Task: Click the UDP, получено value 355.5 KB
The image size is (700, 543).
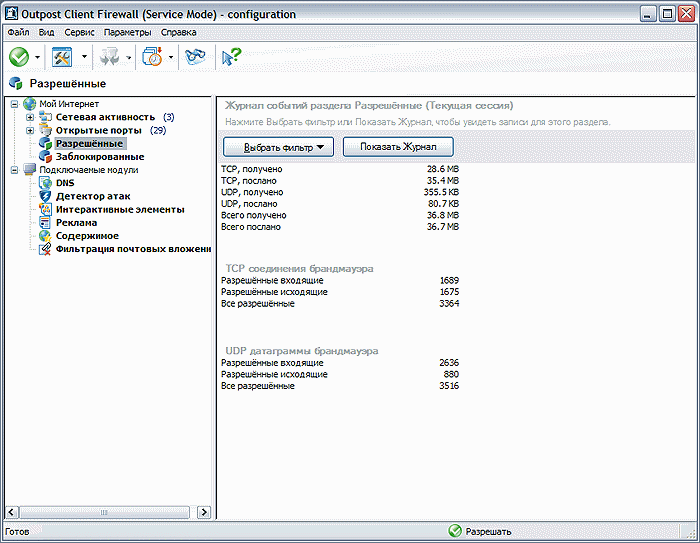Action: click(x=441, y=192)
